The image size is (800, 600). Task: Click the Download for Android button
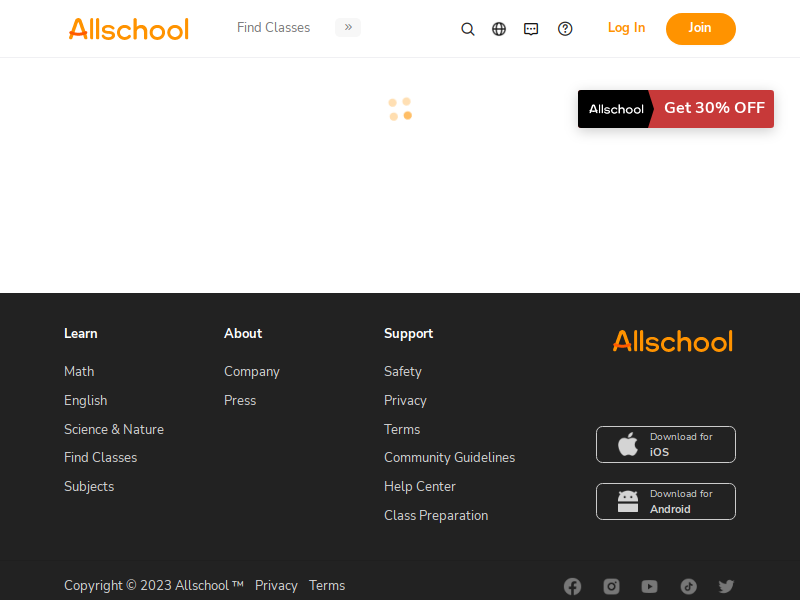click(x=666, y=502)
